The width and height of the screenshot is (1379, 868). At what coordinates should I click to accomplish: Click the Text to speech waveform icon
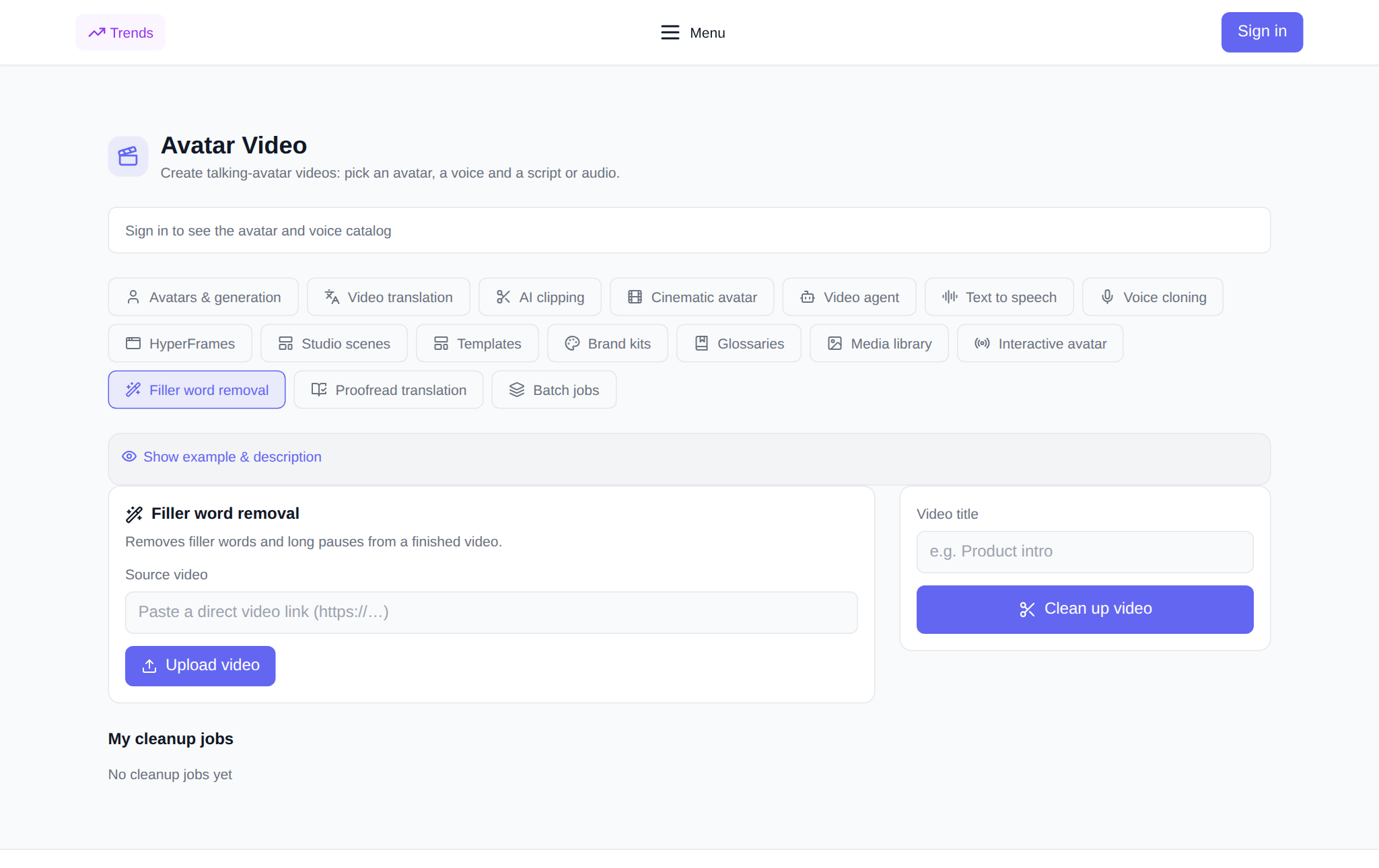coord(950,297)
